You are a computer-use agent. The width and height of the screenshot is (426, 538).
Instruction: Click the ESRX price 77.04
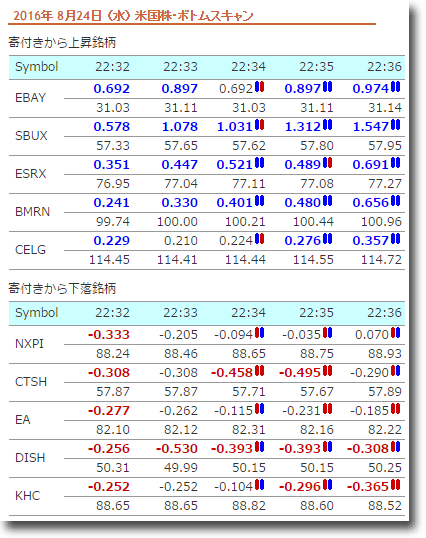tap(181, 184)
